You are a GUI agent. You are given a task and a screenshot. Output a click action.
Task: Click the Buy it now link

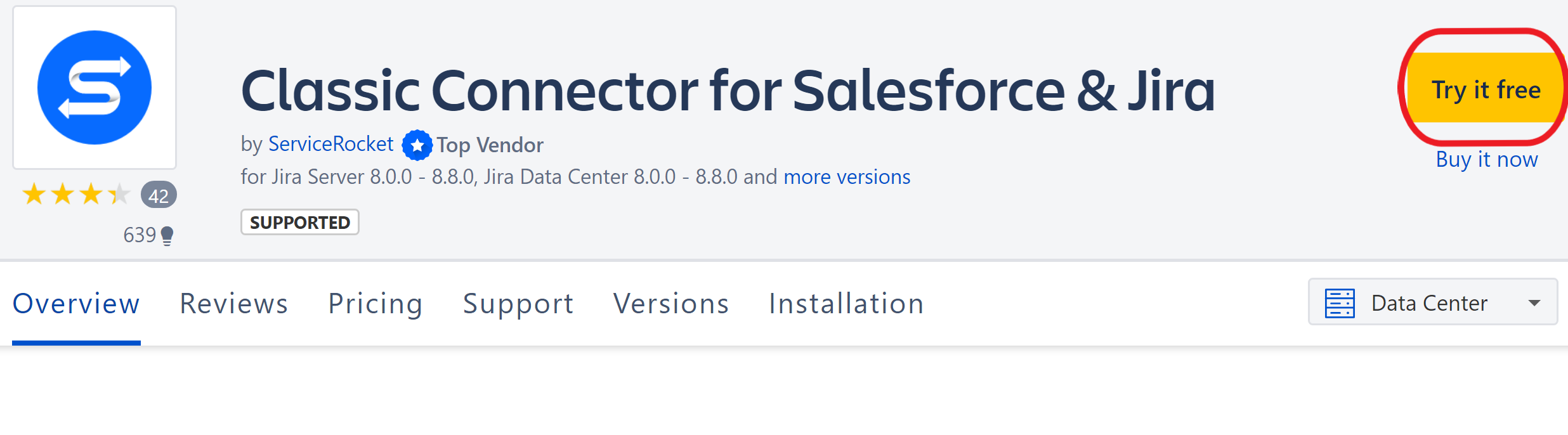point(1487,159)
